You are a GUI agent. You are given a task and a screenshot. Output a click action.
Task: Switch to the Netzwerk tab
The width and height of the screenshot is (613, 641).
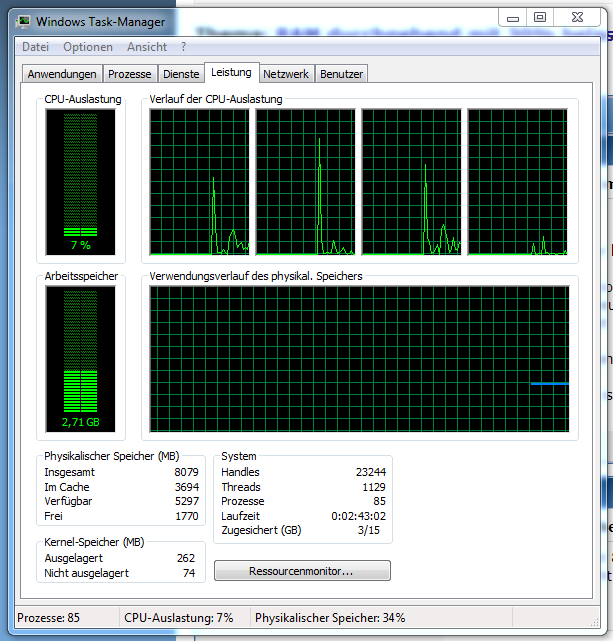click(x=286, y=74)
